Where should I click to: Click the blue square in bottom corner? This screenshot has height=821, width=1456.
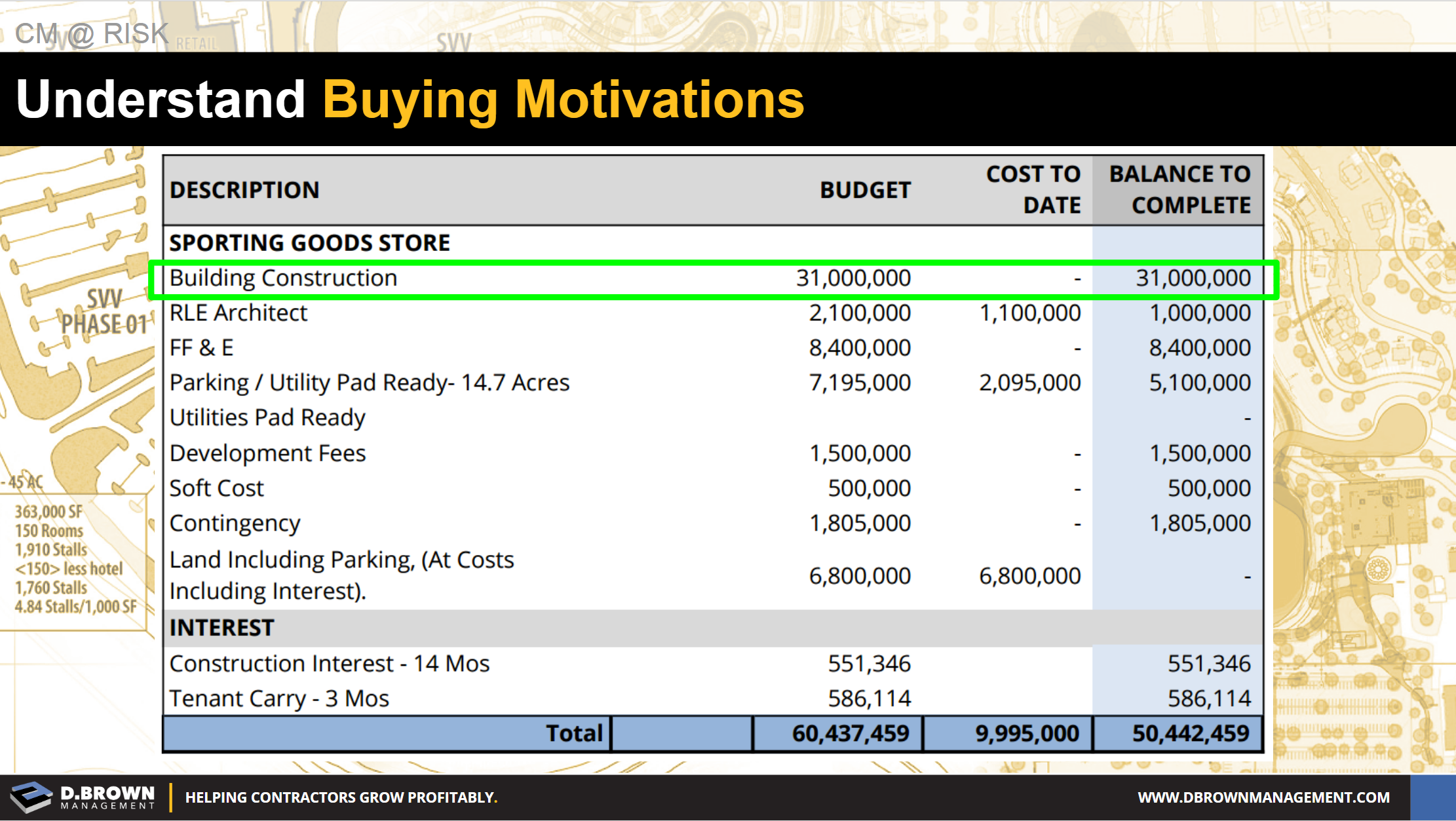(x=1432, y=797)
